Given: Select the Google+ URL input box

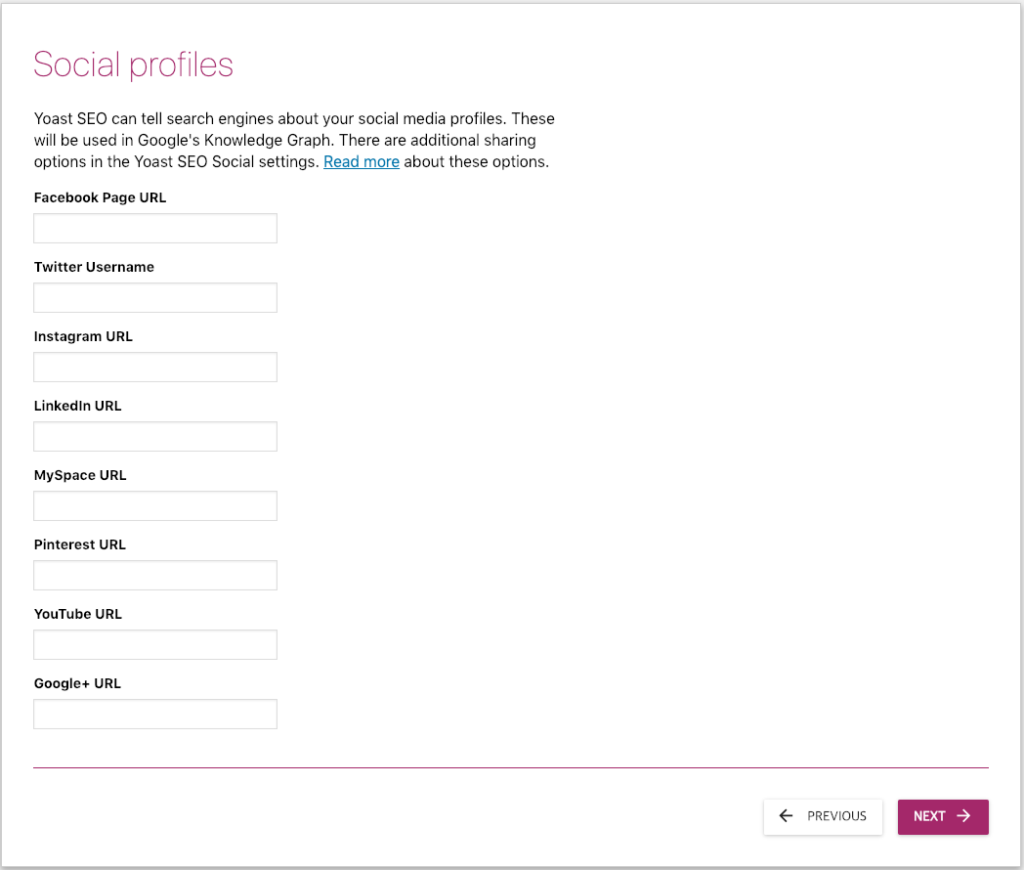Looking at the screenshot, I should coord(155,714).
